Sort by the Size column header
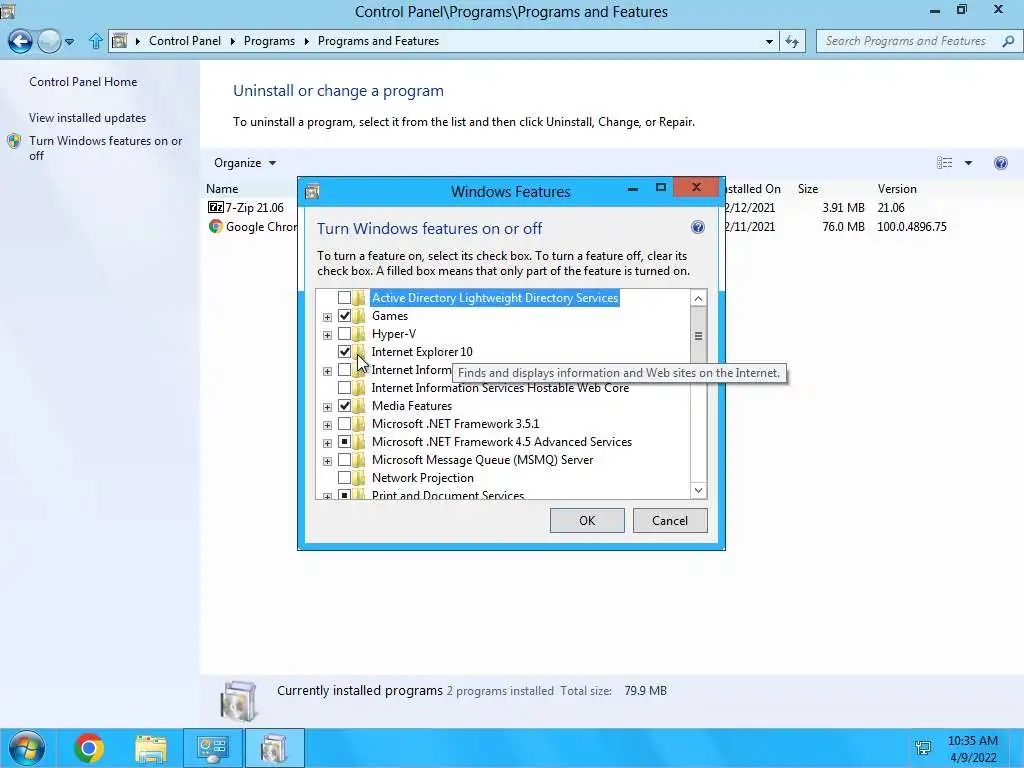1024x768 pixels. click(x=808, y=189)
